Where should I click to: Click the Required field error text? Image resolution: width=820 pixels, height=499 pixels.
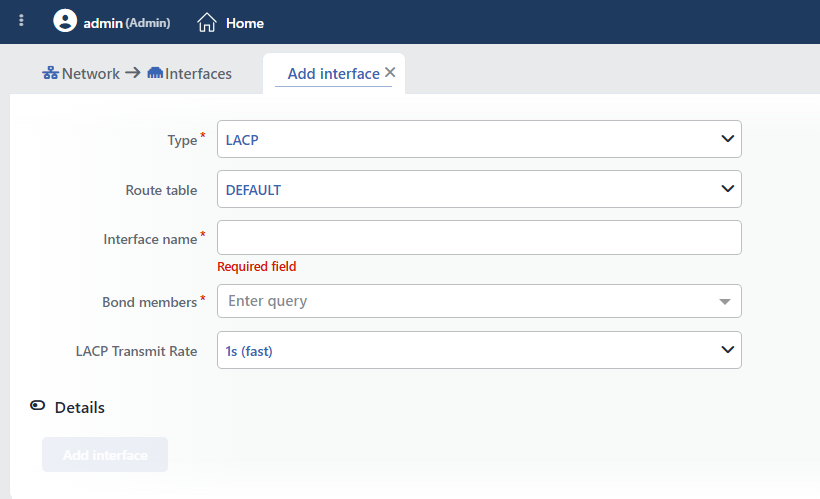[x=257, y=267]
